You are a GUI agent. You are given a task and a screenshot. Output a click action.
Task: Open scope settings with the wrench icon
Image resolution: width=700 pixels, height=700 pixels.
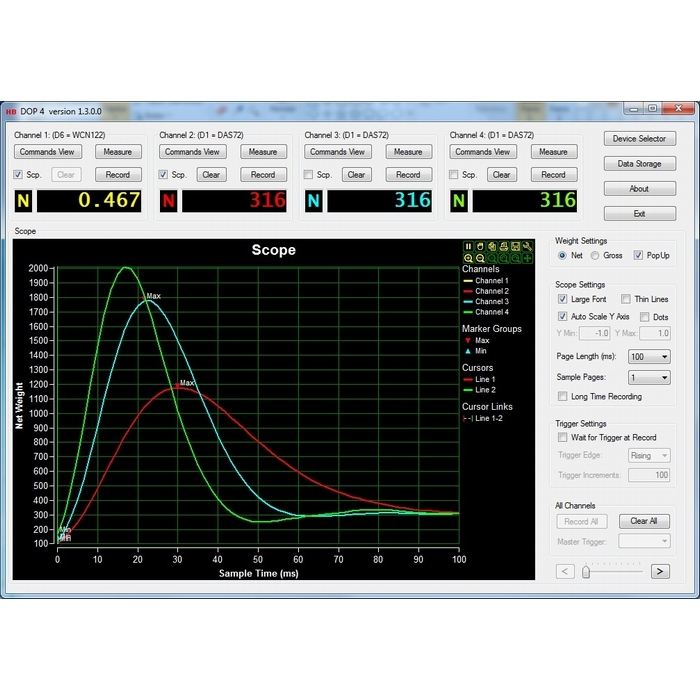(527, 246)
